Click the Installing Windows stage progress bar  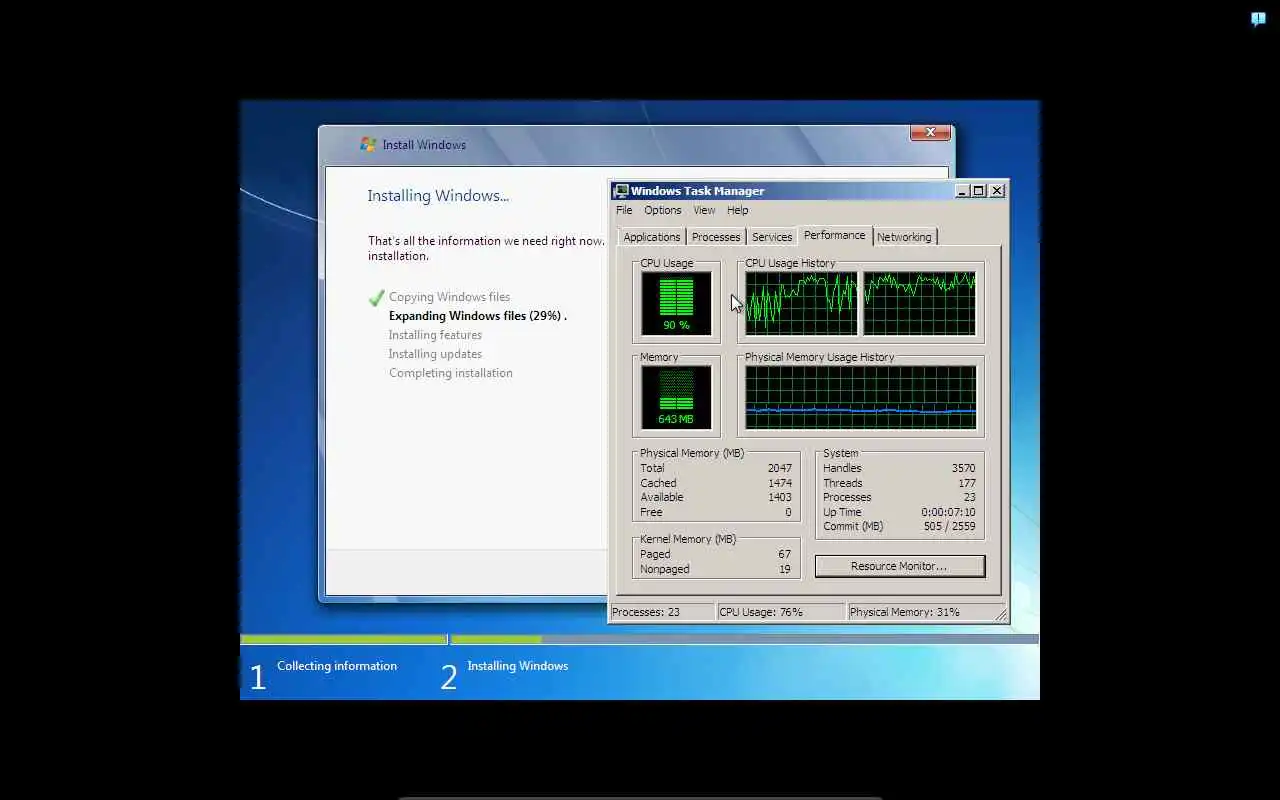[x=744, y=639]
